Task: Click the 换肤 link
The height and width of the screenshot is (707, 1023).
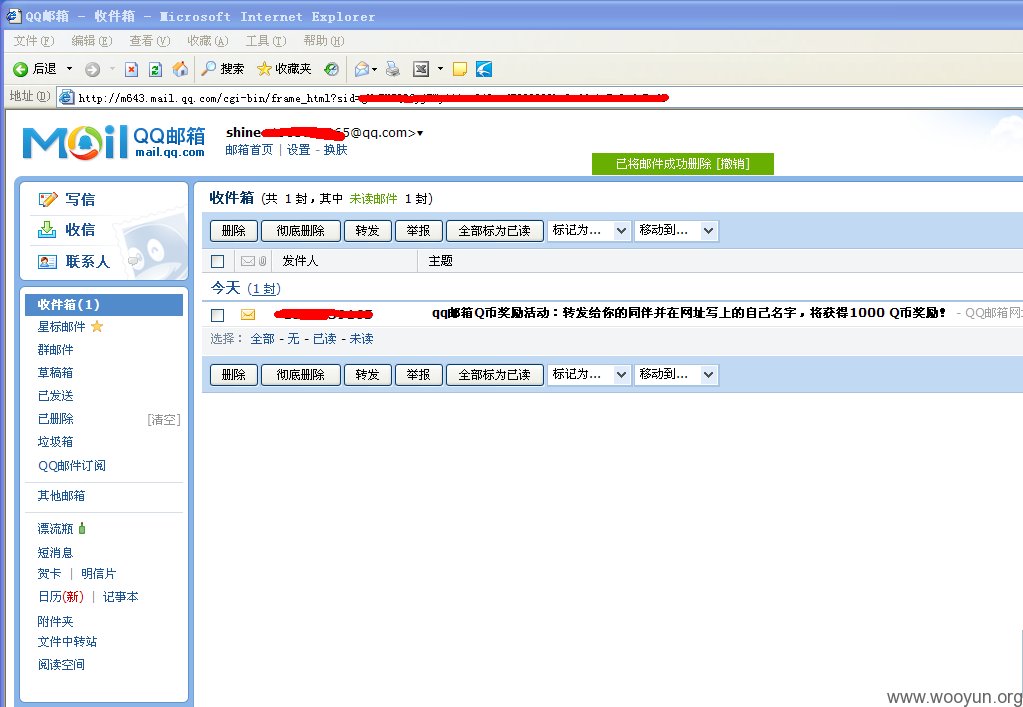Action: point(335,149)
